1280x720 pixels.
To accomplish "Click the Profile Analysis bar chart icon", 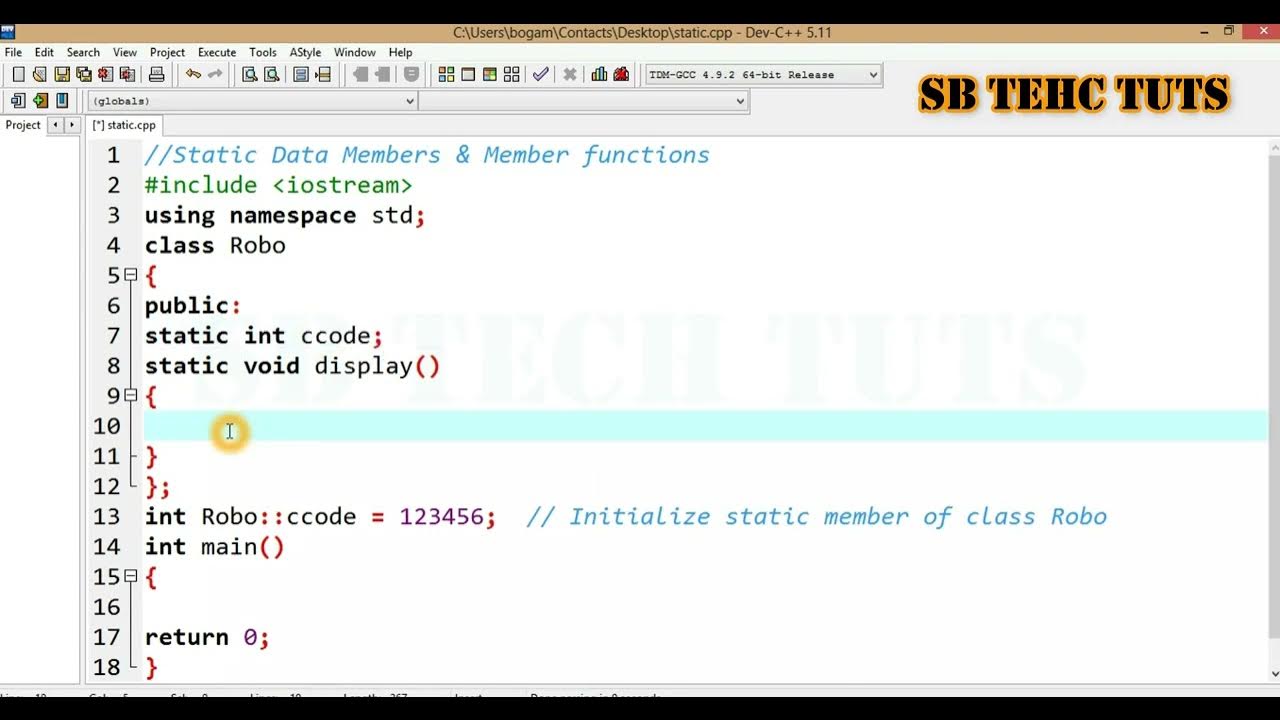I will pos(599,74).
